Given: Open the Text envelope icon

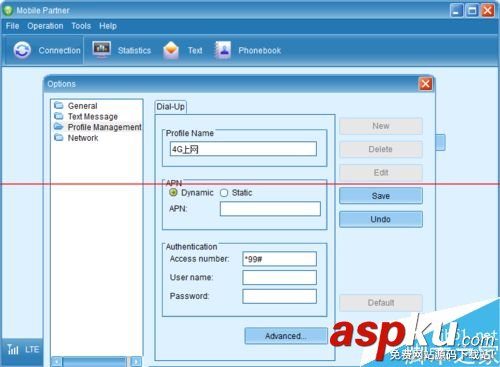Looking at the screenshot, I should point(171,50).
